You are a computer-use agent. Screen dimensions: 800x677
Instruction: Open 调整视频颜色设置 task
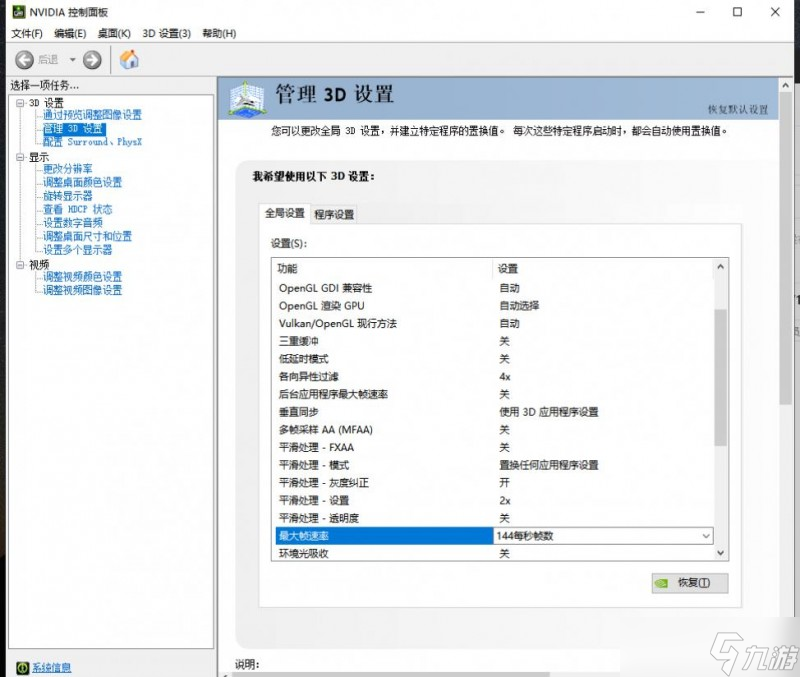[83, 277]
